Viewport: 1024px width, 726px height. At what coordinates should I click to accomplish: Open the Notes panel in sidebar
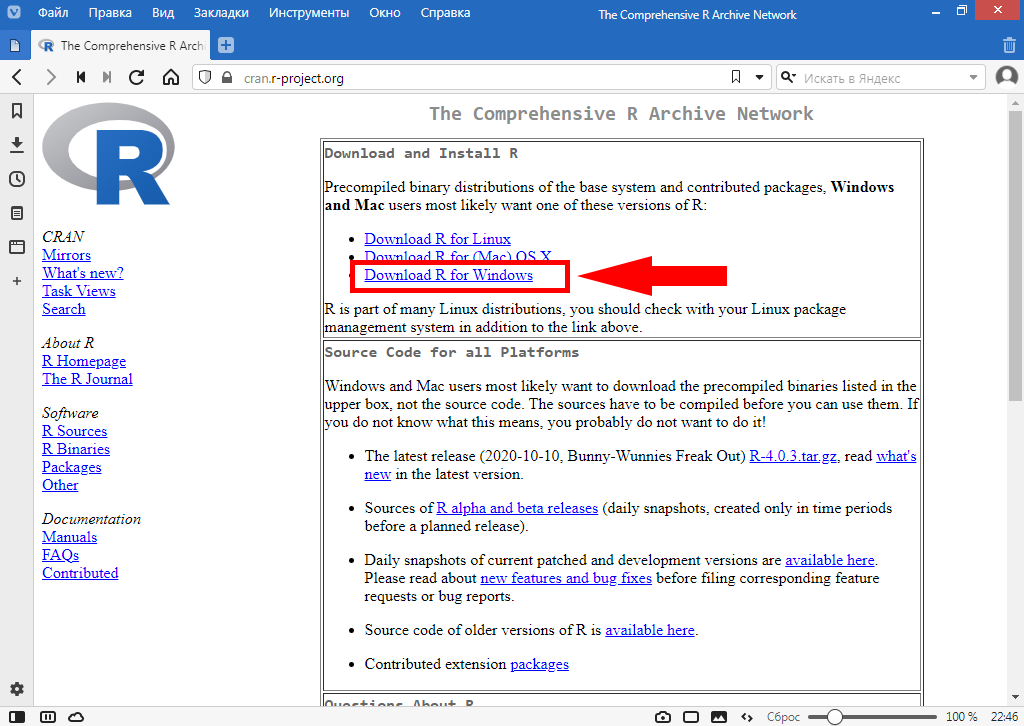[x=16, y=213]
